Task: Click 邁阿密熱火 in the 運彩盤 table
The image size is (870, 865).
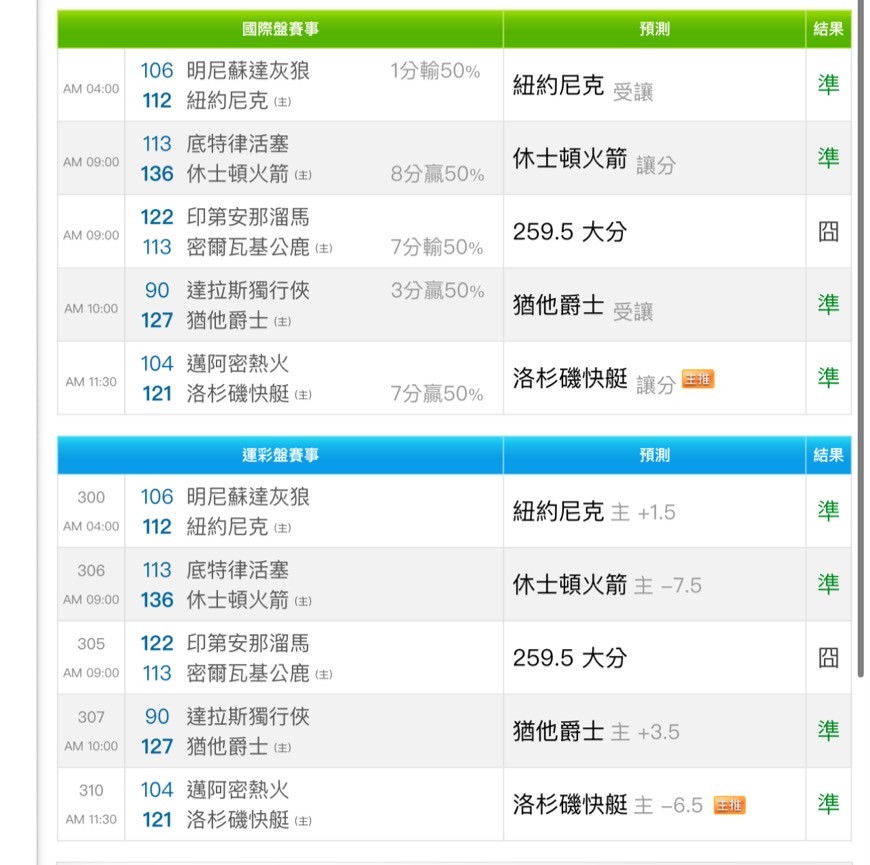Action: (x=237, y=790)
